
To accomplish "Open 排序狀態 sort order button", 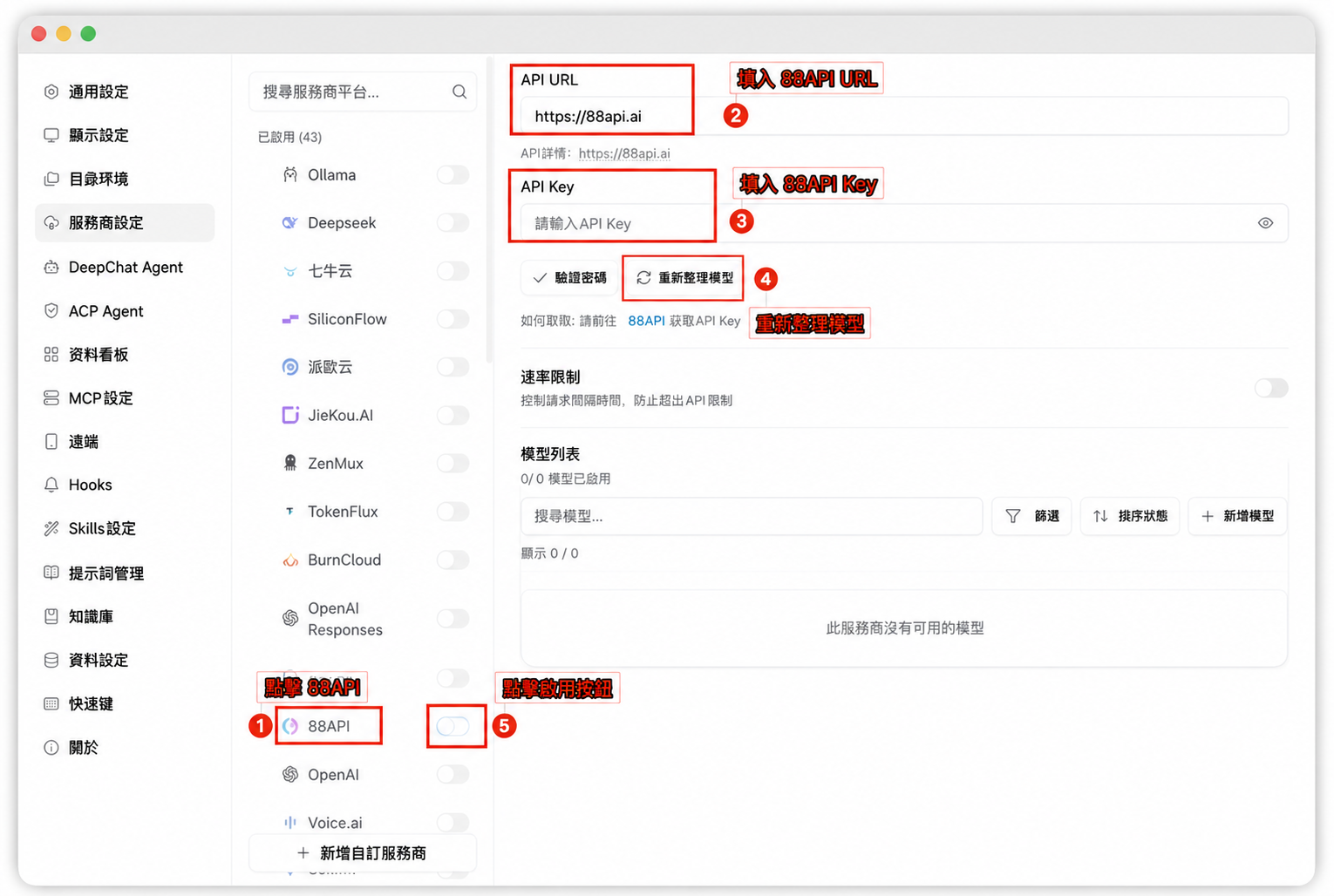I will (1130, 516).
